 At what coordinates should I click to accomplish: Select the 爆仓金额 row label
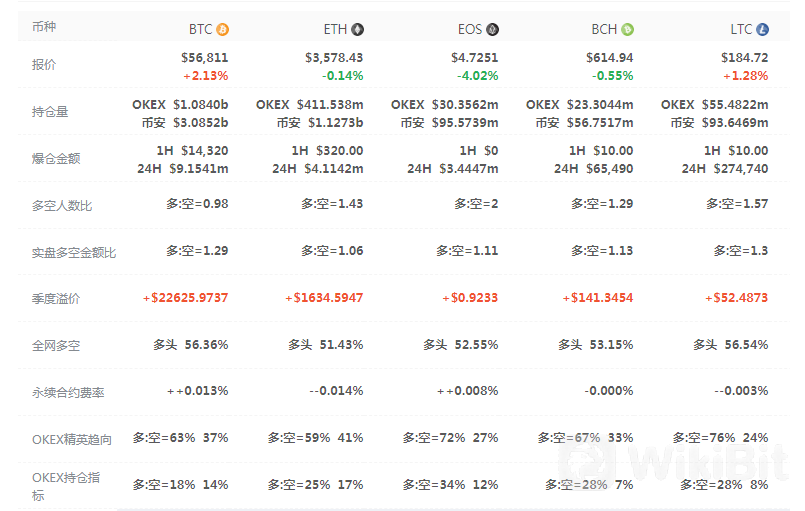[57, 158]
